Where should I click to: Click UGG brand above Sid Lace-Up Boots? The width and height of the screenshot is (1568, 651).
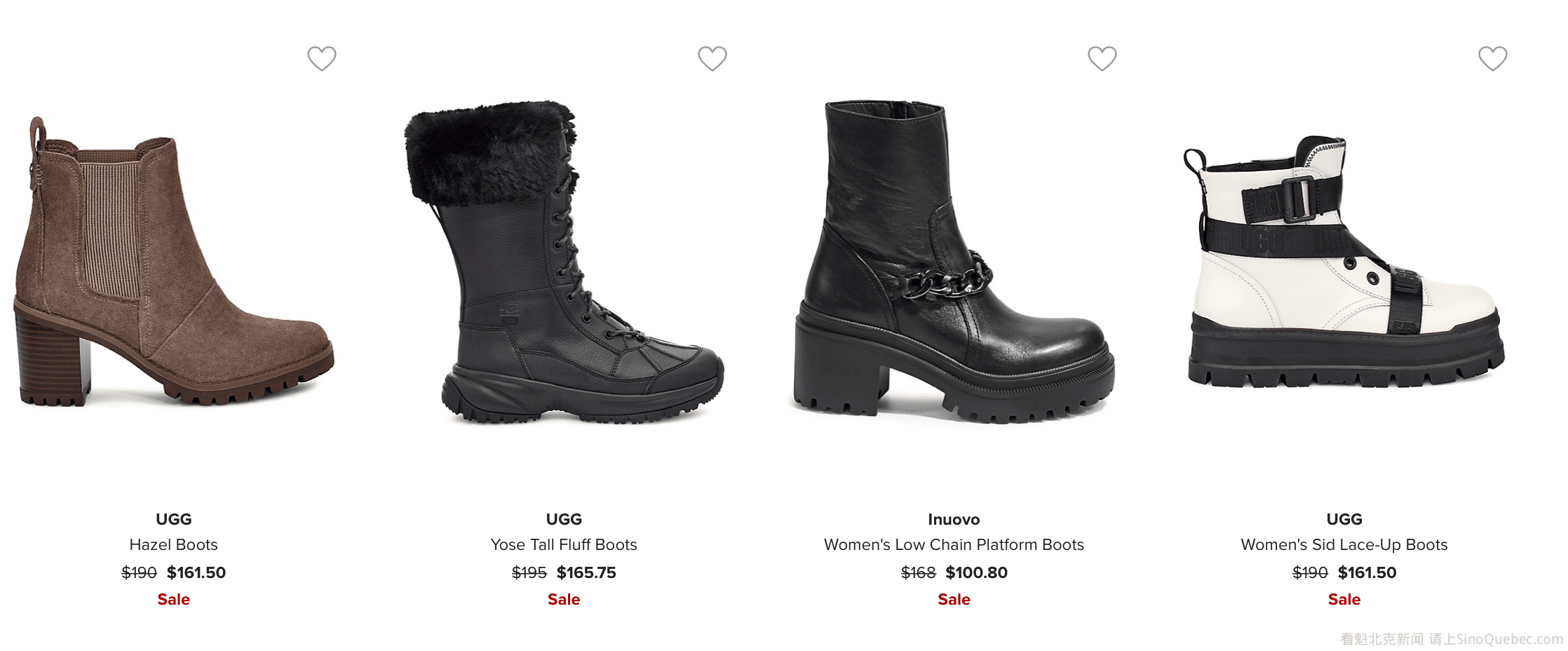pyautogui.click(x=1344, y=519)
